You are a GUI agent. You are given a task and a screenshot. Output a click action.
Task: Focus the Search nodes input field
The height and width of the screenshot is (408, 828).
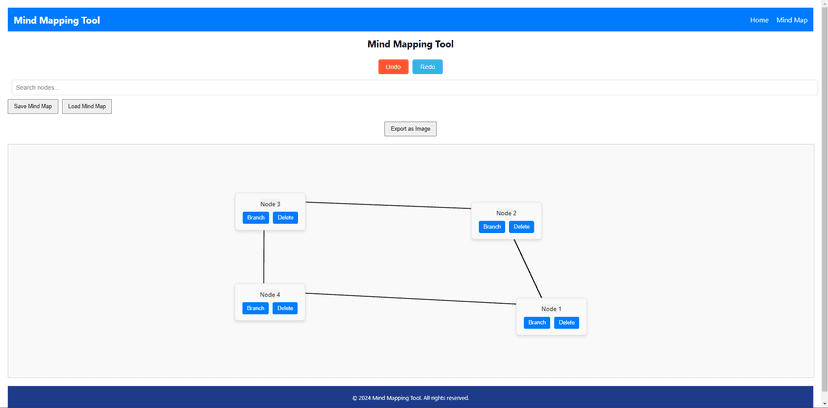point(415,88)
